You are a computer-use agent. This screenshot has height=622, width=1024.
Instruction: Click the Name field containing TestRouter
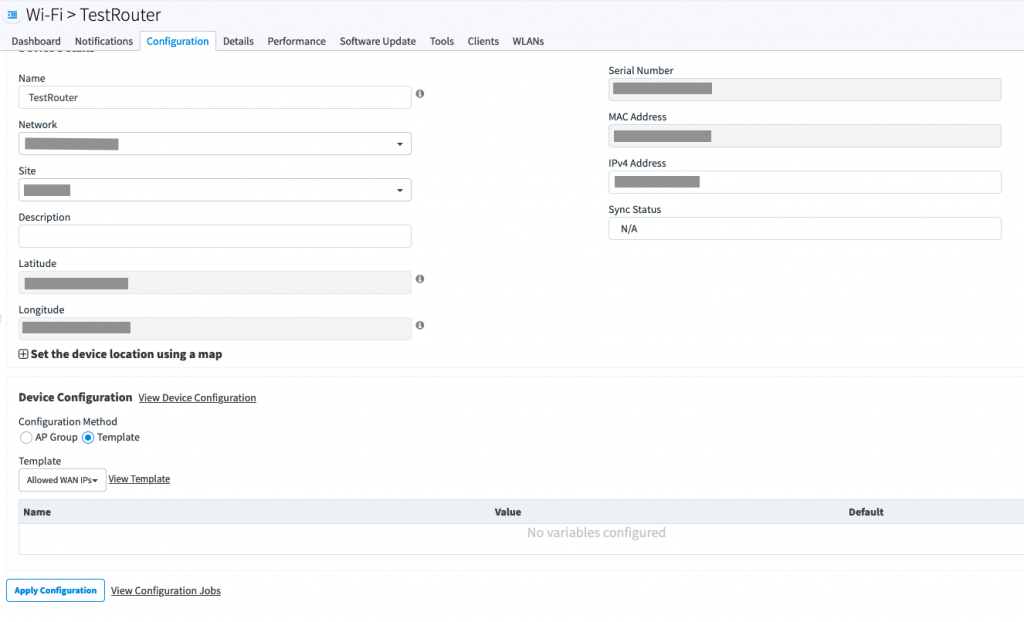pyautogui.click(x=215, y=97)
